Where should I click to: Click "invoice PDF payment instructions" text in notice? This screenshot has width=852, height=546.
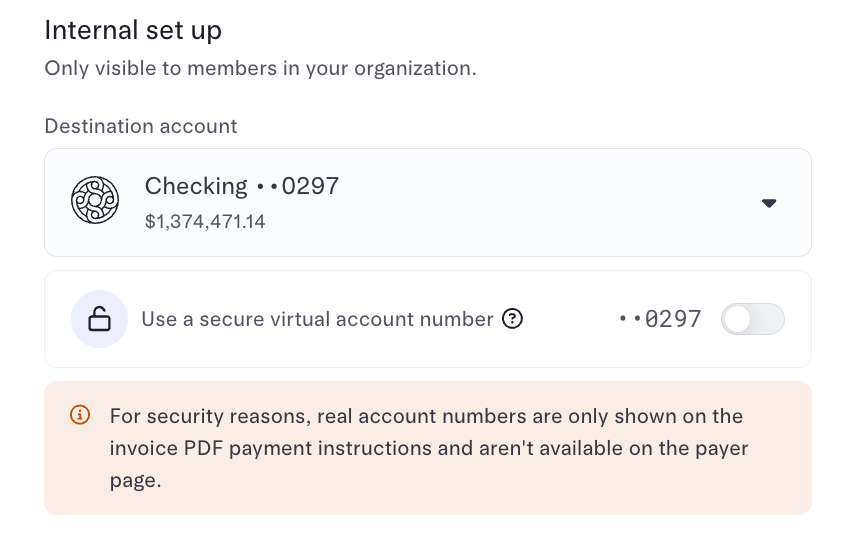[x=291, y=448]
